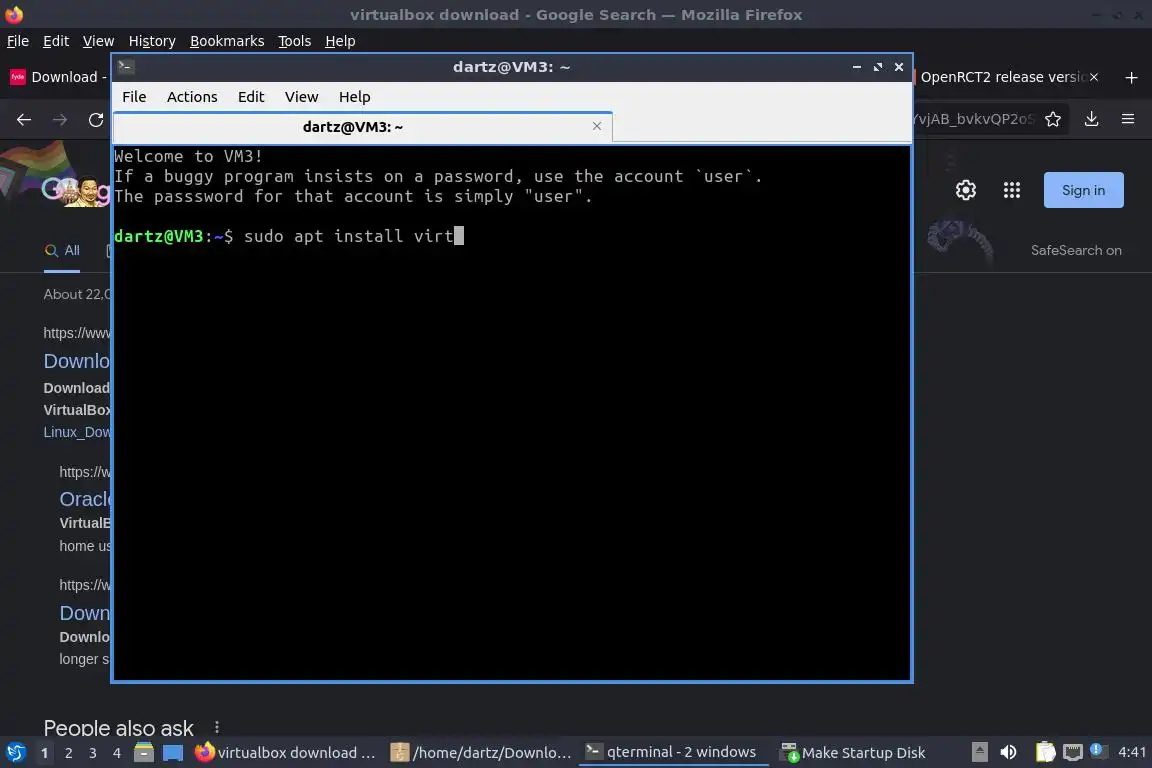The image size is (1152, 768).
Task: Click the Firefox URL bar text
Action: coord(974,119)
